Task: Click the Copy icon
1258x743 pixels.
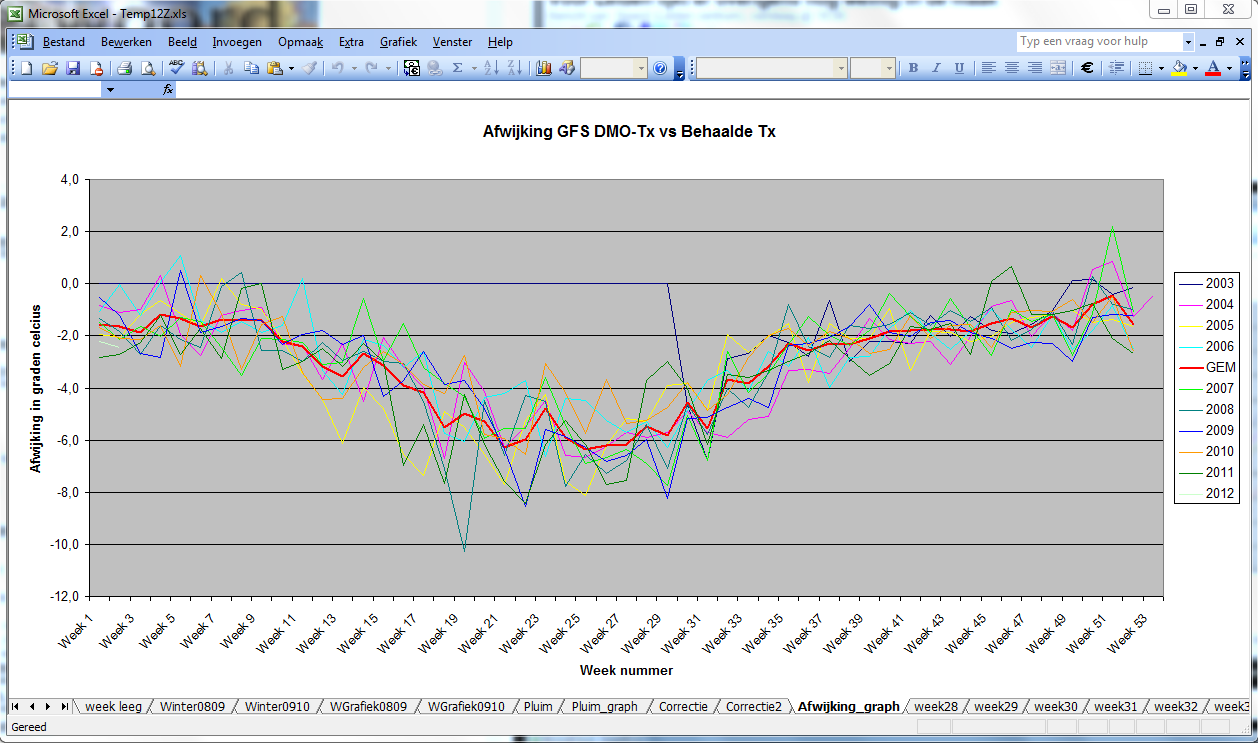Action: tap(251, 68)
